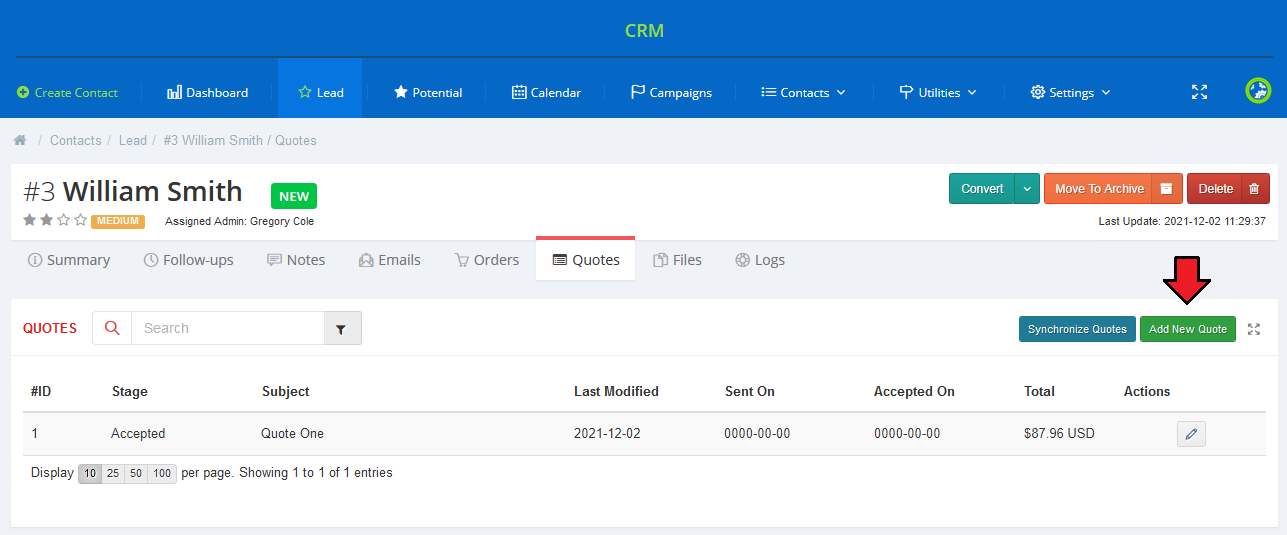
Task: Expand the Utilities dropdown menu
Action: [938, 93]
